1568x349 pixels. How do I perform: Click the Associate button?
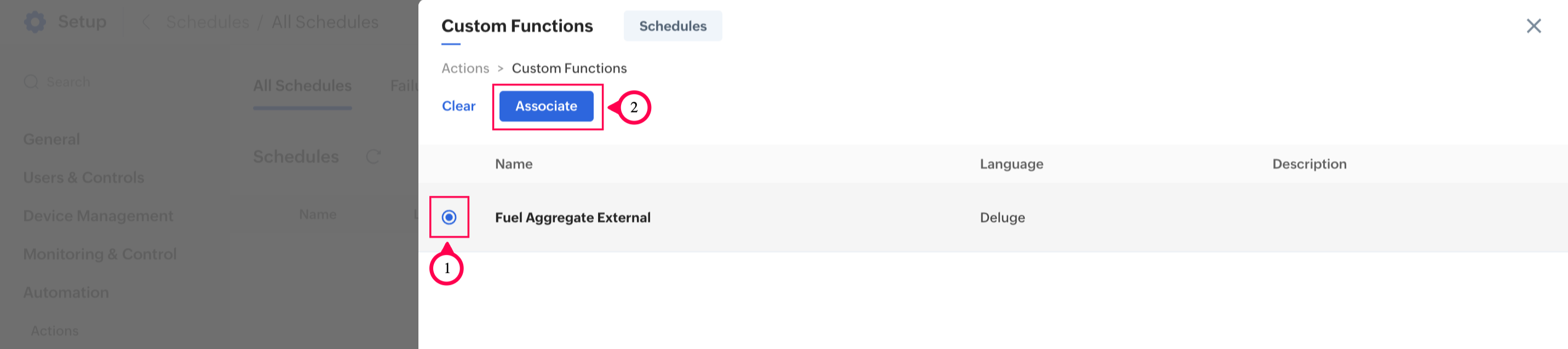coord(546,107)
